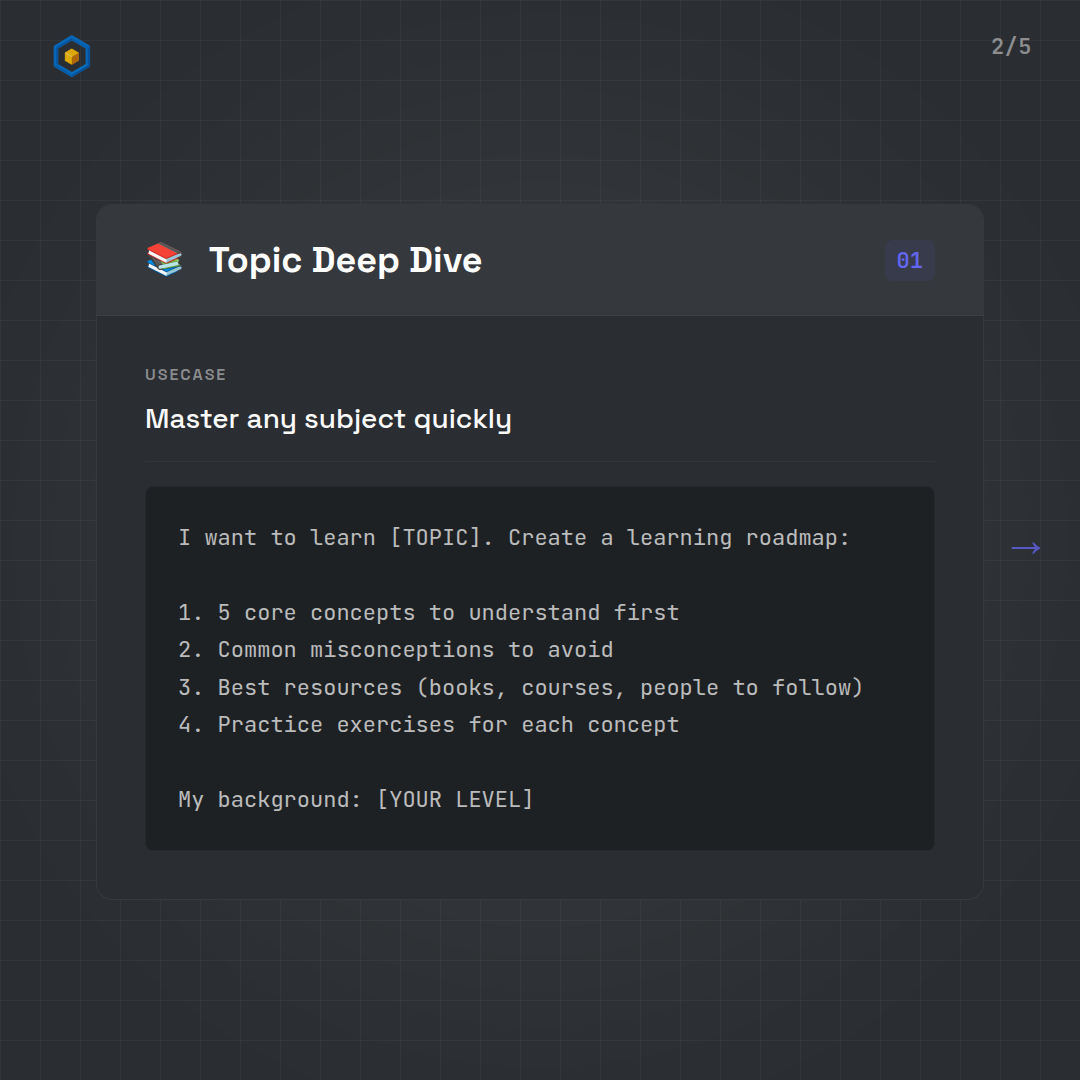Select the 'Common misconceptions to avoid' line
This screenshot has width=1080, height=1080.
click(x=396, y=650)
